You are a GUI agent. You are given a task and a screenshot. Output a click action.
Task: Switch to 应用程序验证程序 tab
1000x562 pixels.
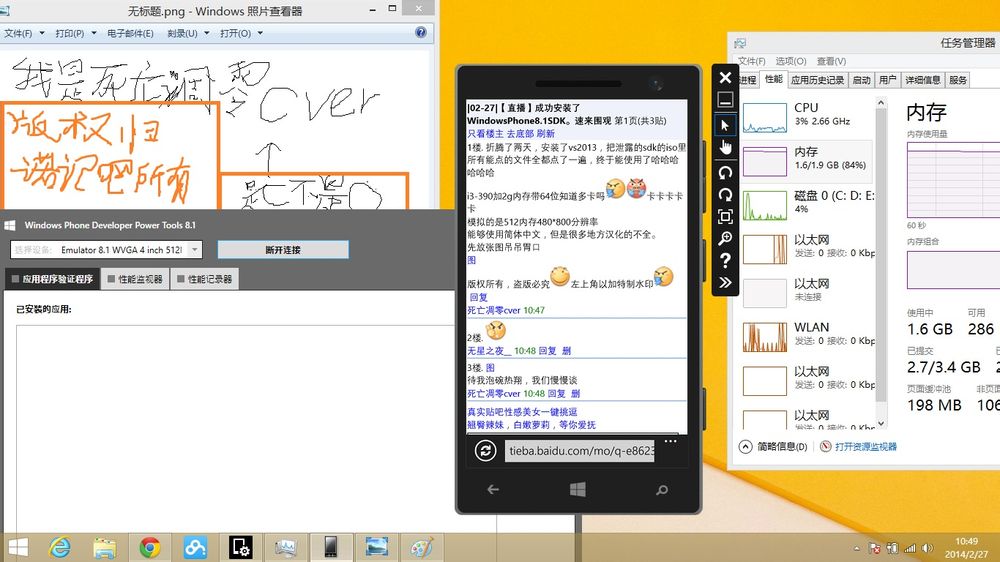pos(52,279)
